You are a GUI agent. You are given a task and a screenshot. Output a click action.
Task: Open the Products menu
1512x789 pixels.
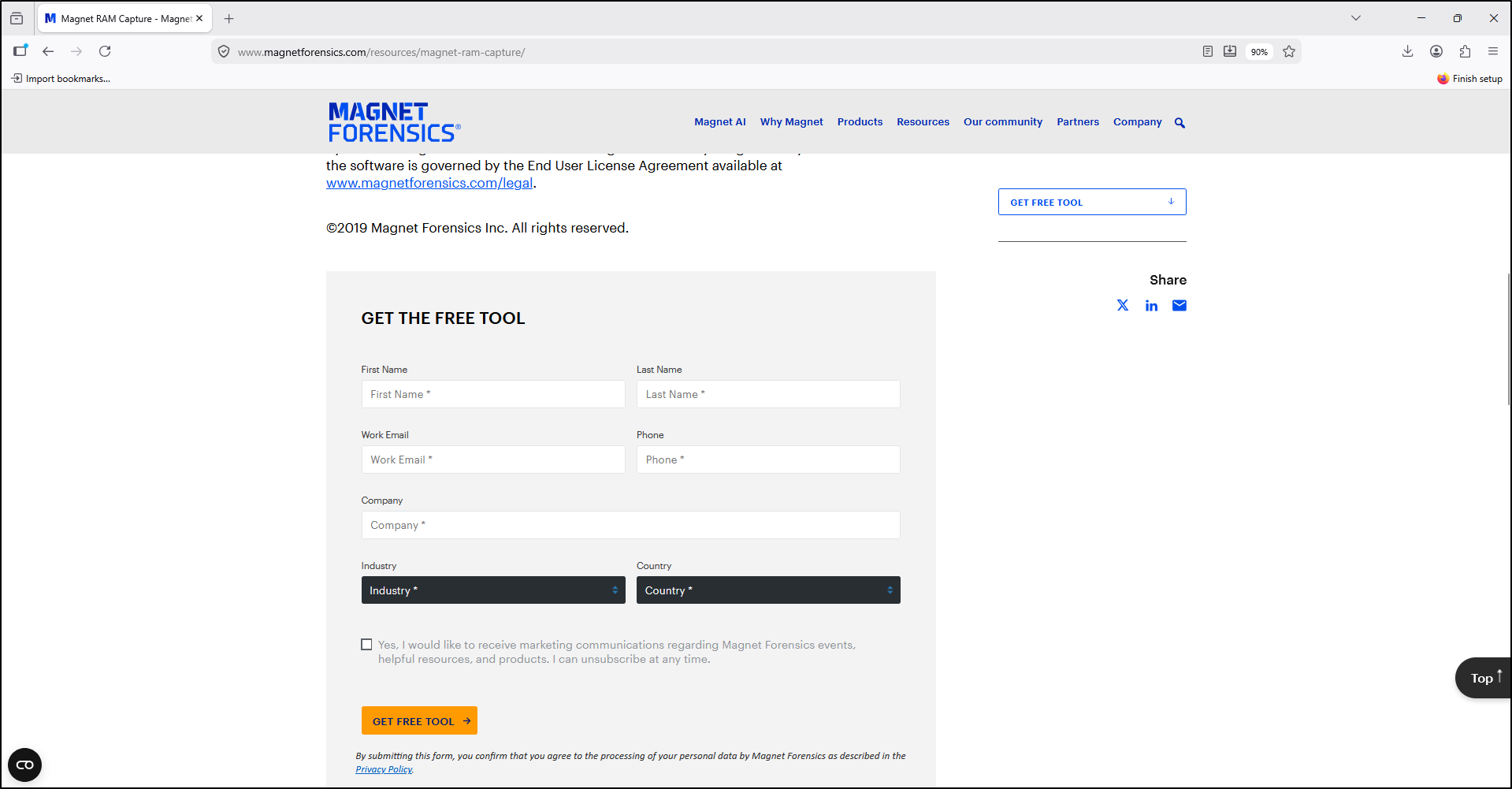(x=860, y=122)
